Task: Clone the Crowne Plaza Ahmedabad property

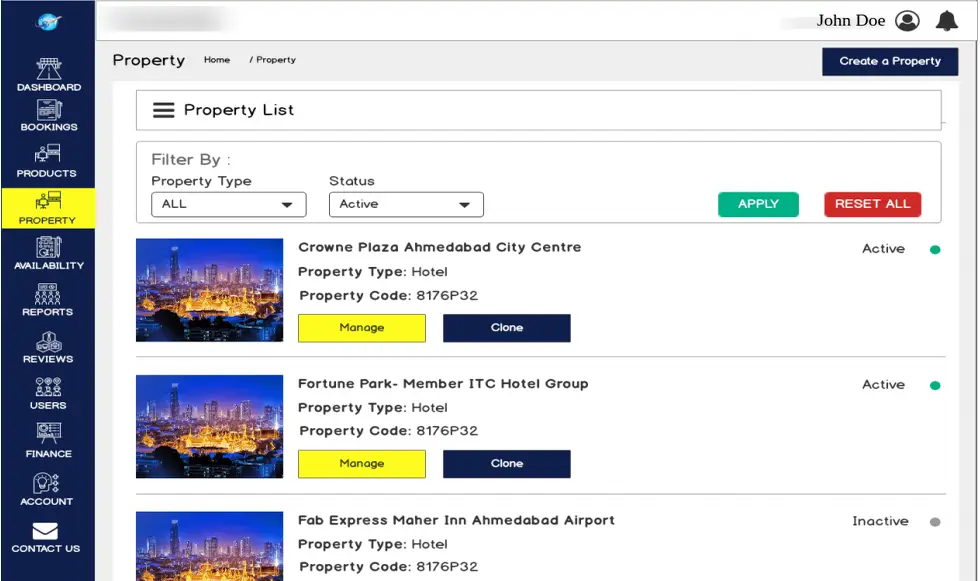Action: (507, 328)
